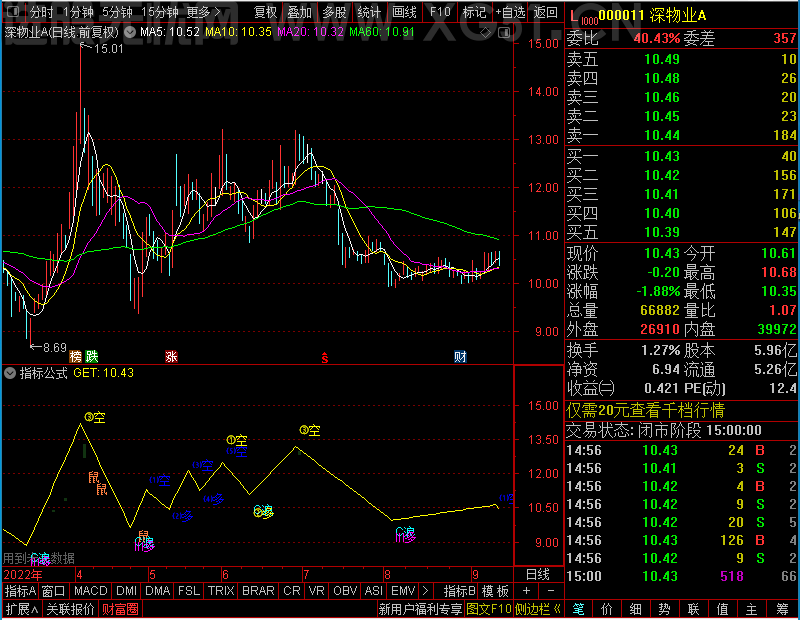The height and width of the screenshot is (620, 800).
Task: Show more indicators with > arrow
Action: [x=426, y=591]
